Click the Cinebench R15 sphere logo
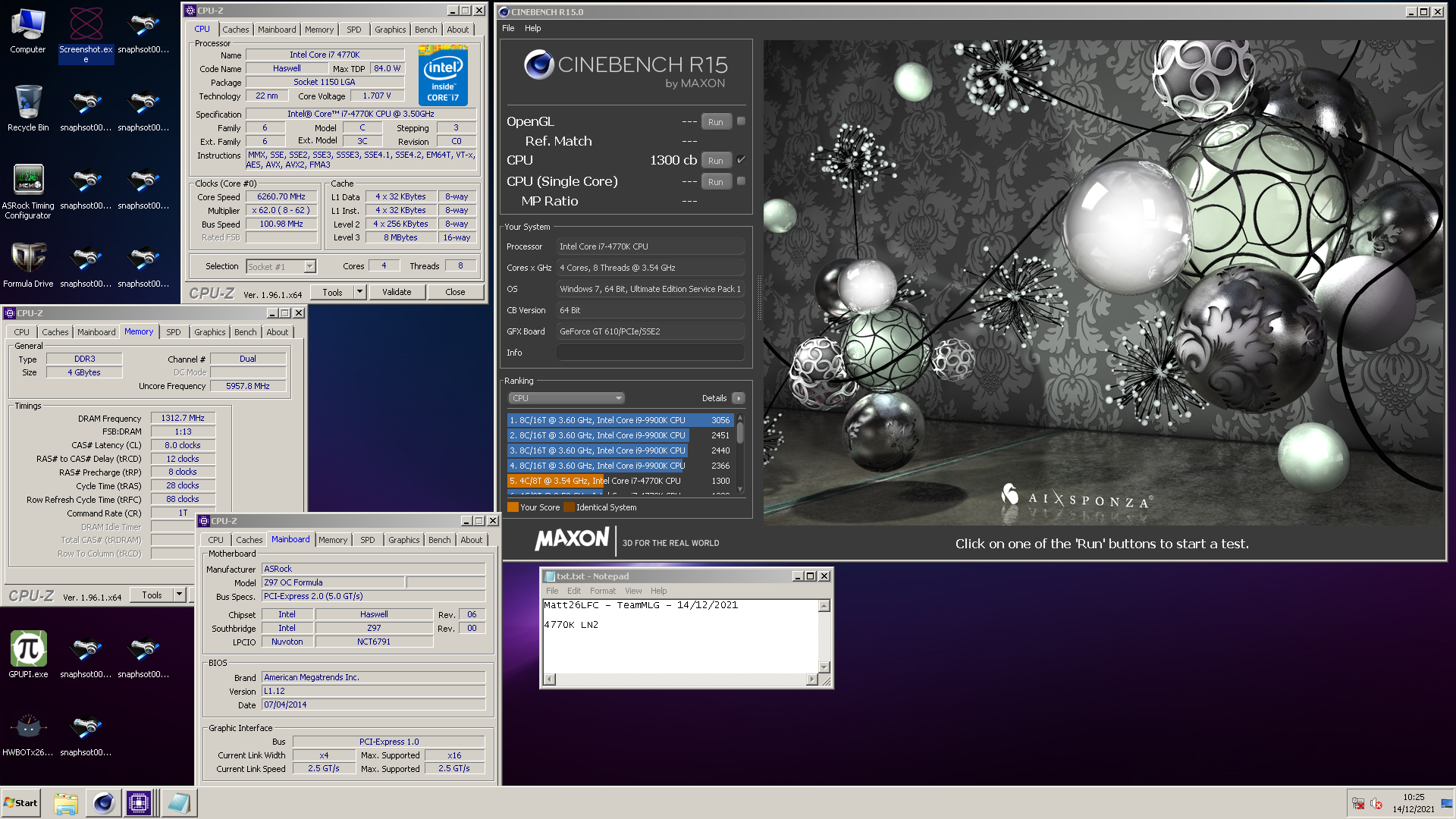The image size is (1456, 819). point(539,64)
